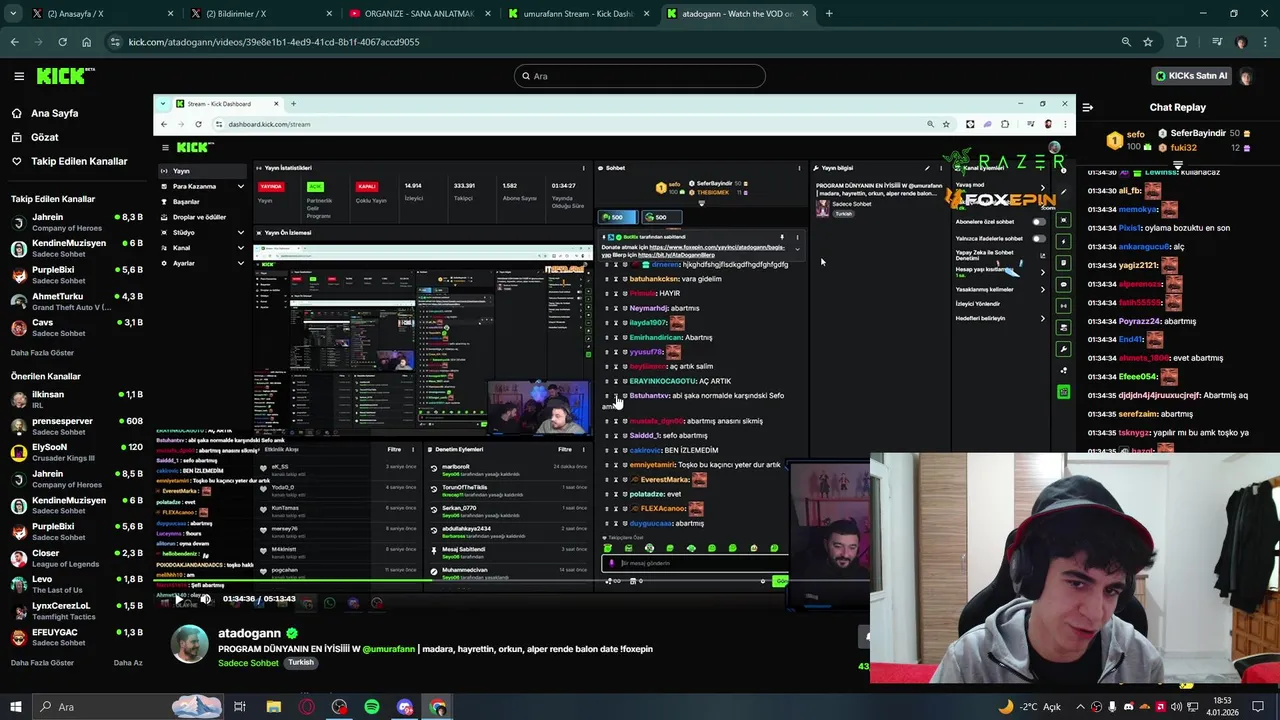Image resolution: width=1280 pixels, height=720 pixels.
Task: Open AhmetTurku channel in followed list
Action: [x=76, y=301]
